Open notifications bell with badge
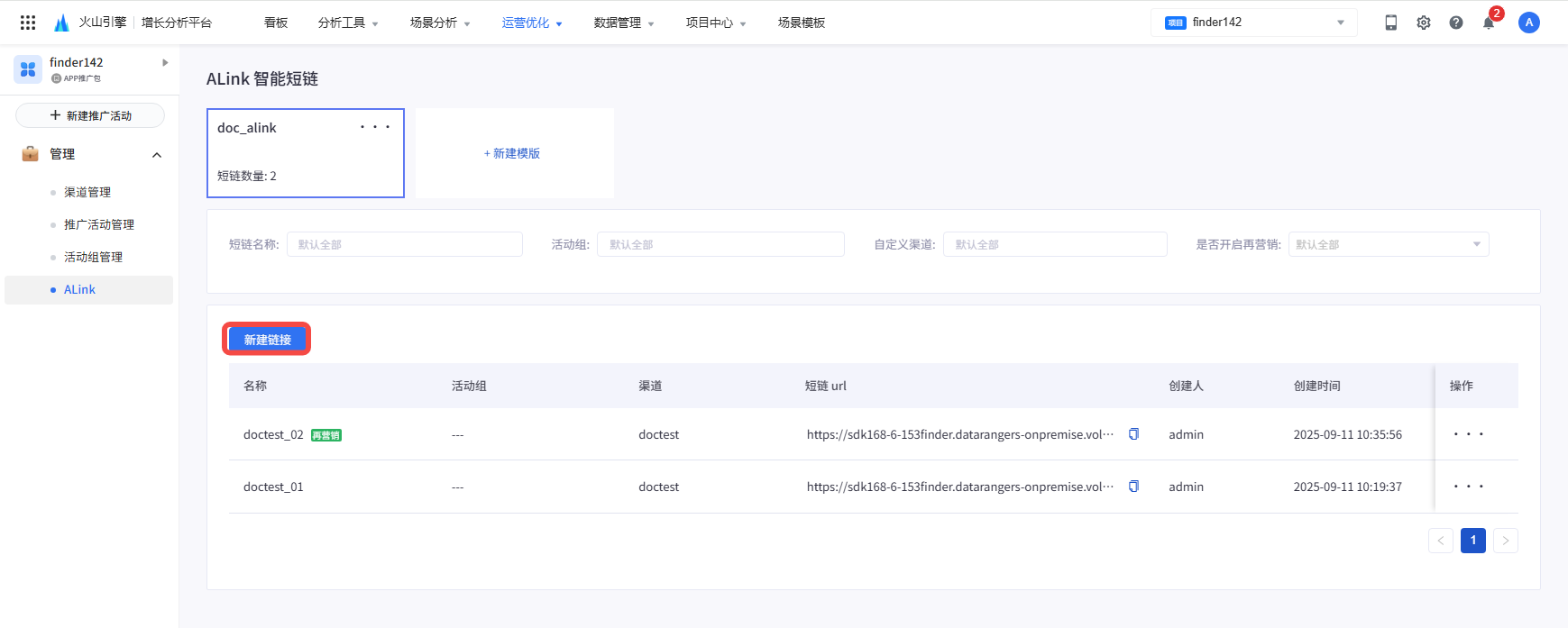Screen dimensions: 1568x628 1489,23
